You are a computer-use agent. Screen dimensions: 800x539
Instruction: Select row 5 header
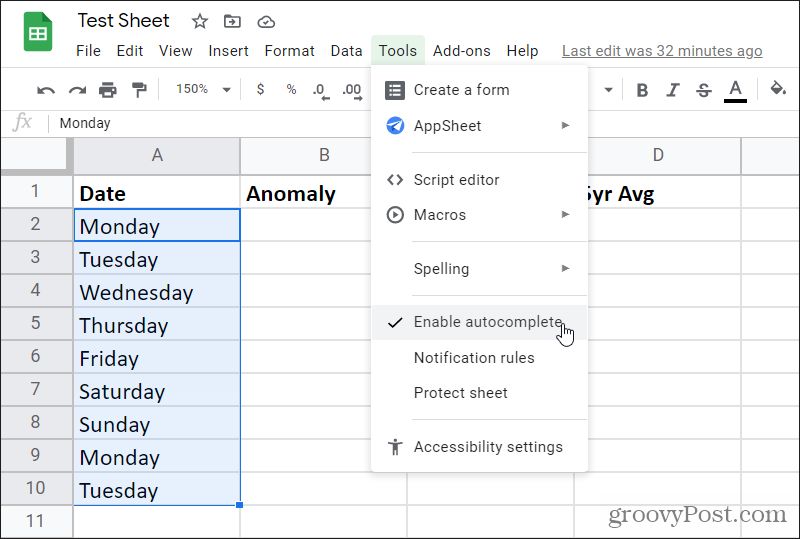(36, 324)
